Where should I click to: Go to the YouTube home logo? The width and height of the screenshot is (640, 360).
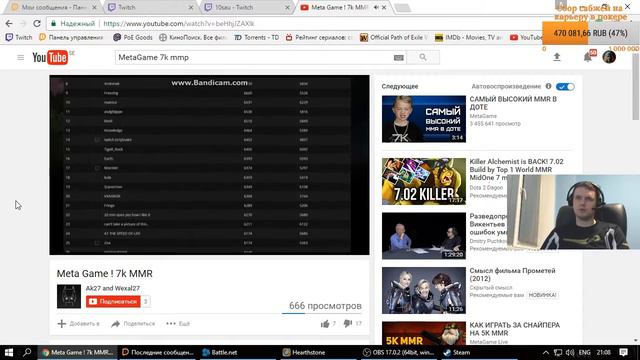pos(50,58)
